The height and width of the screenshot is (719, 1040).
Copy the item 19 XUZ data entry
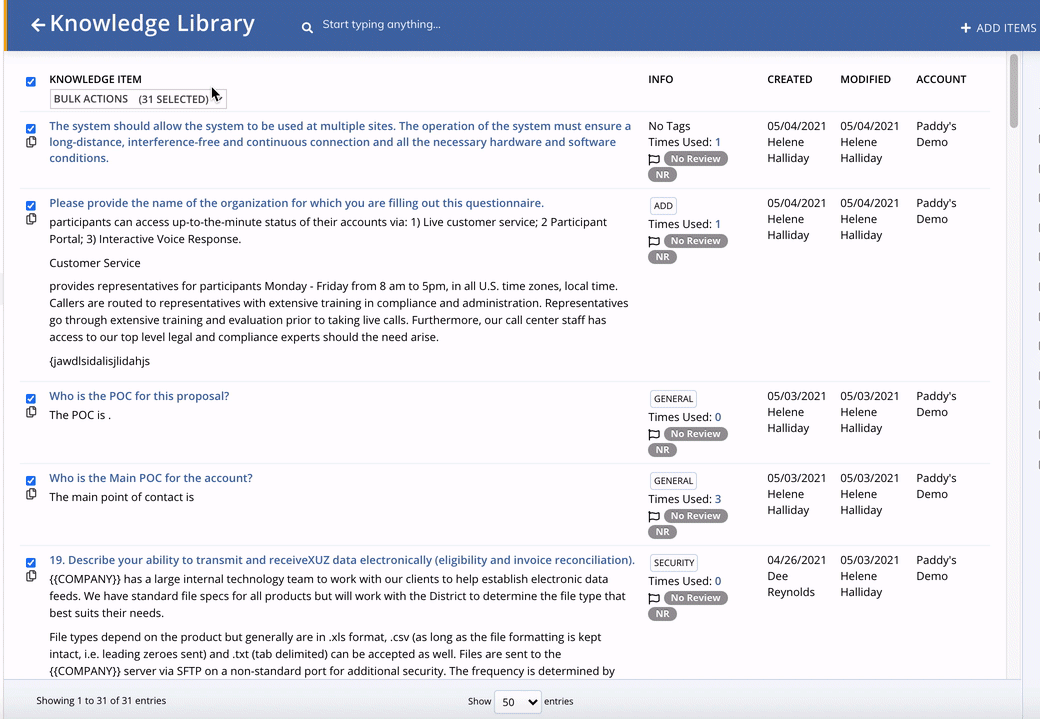click(31, 576)
